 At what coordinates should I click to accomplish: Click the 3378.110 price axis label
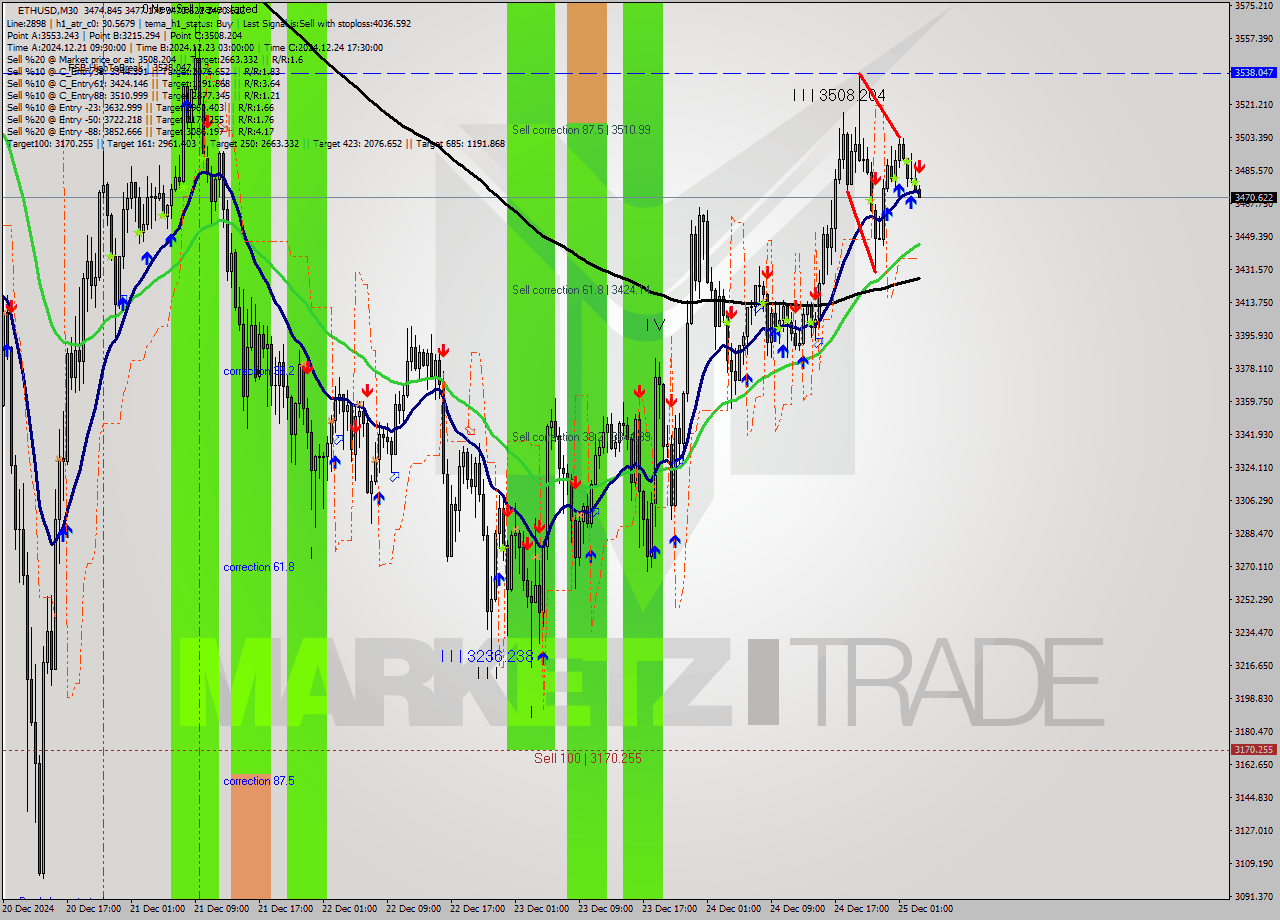point(1253,369)
